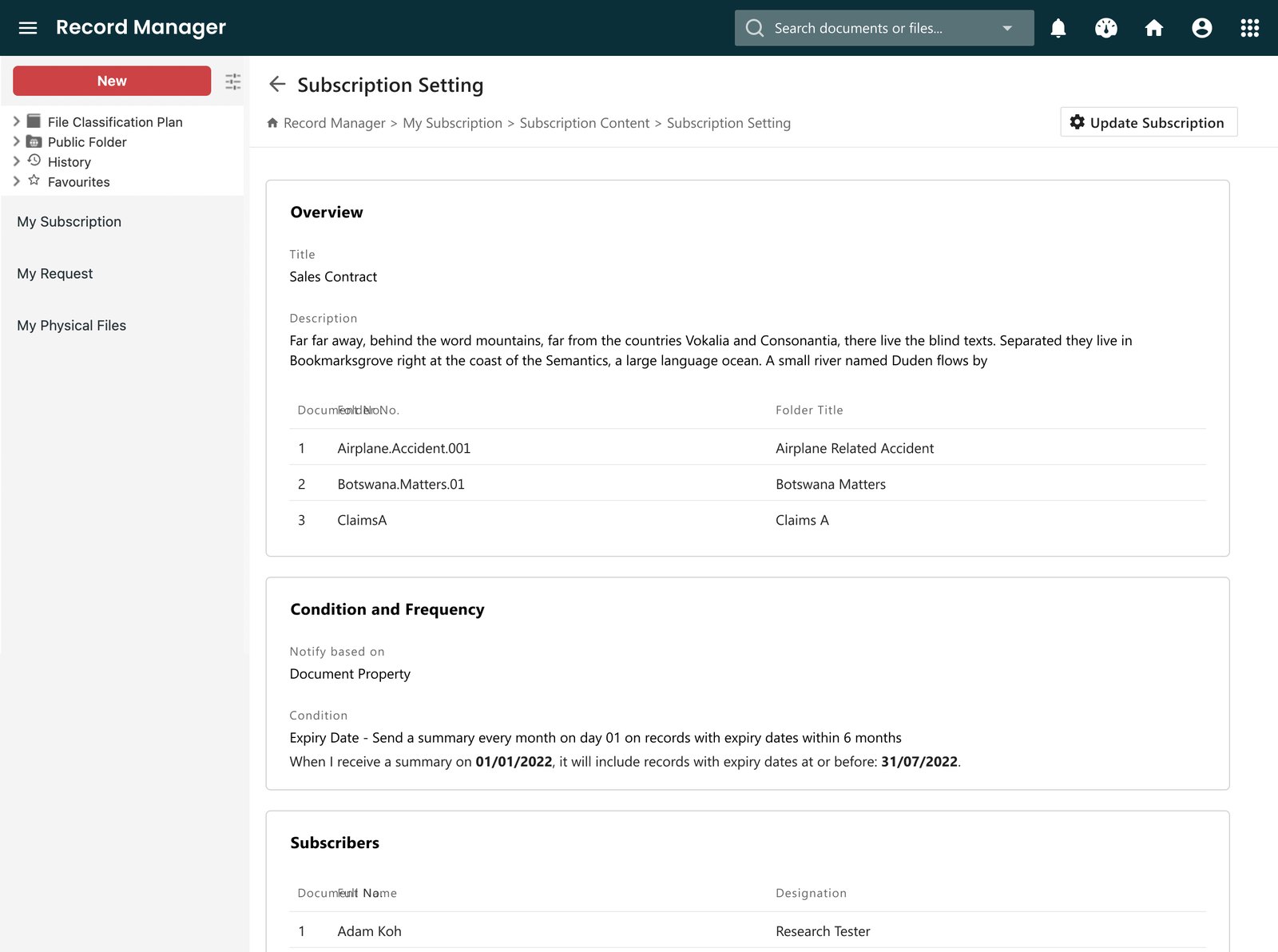Click Claims A folder title

tap(802, 520)
